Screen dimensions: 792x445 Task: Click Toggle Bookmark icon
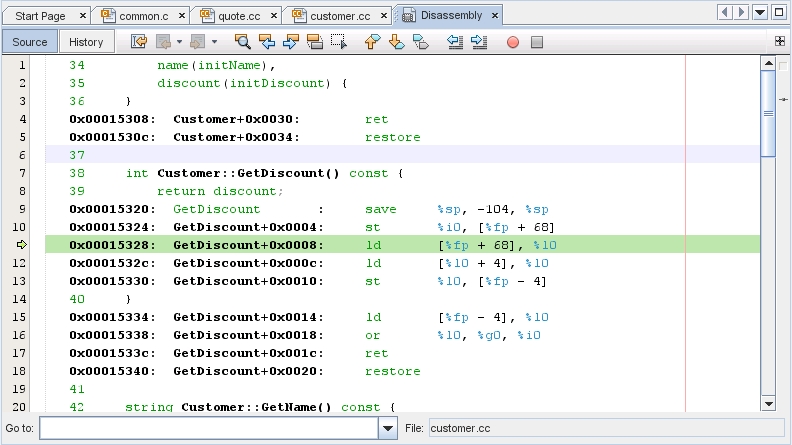point(421,42)
